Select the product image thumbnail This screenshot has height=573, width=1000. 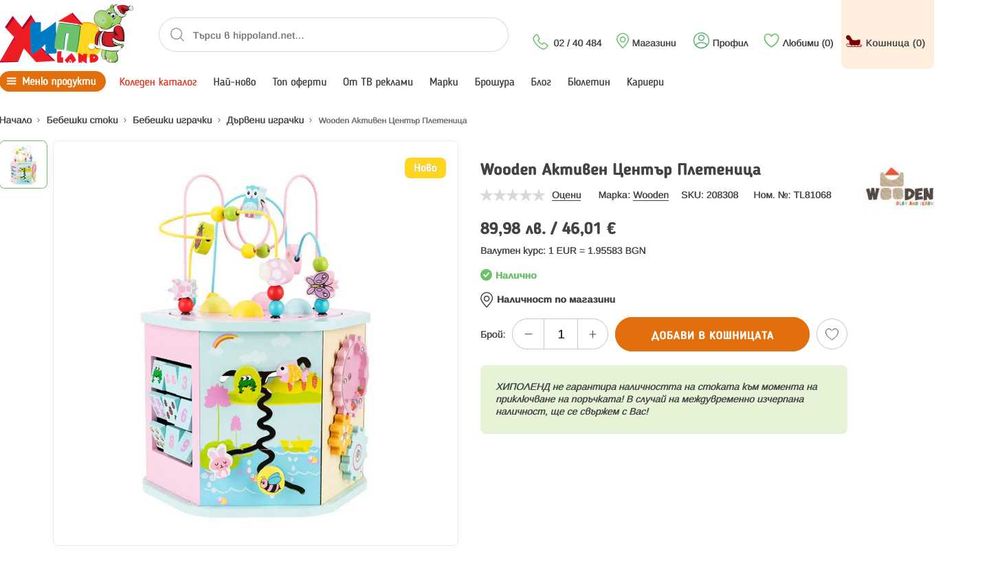(x=23, y=164)
